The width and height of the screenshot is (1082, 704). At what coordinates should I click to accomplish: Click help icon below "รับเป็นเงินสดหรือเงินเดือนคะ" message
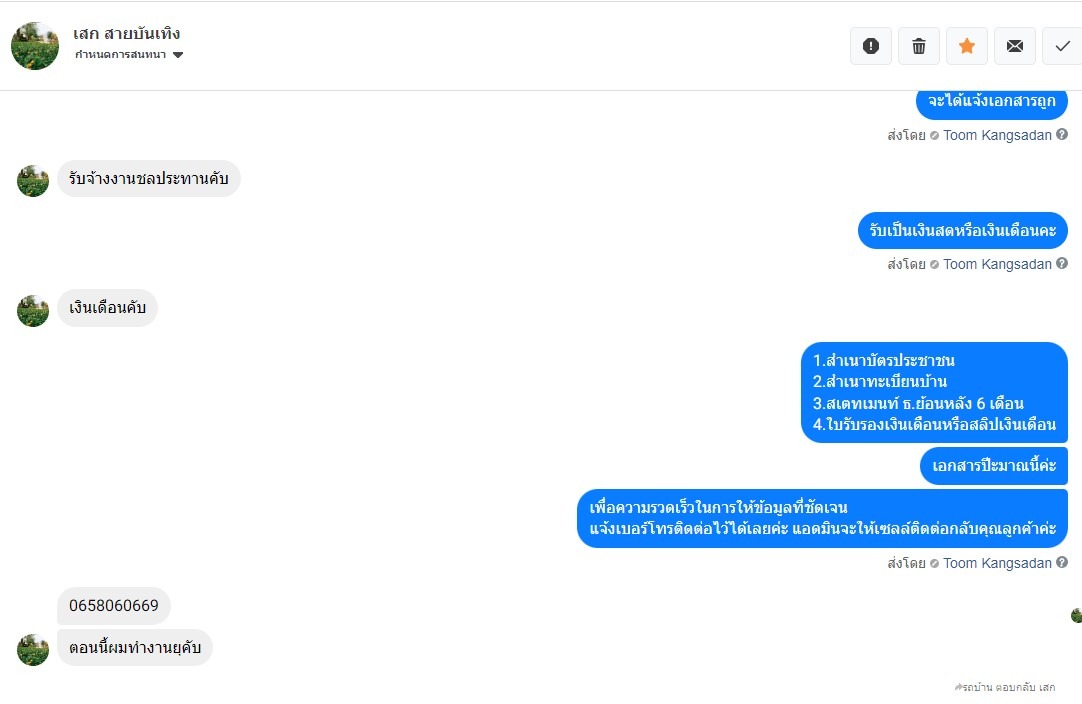(1062, 264)
